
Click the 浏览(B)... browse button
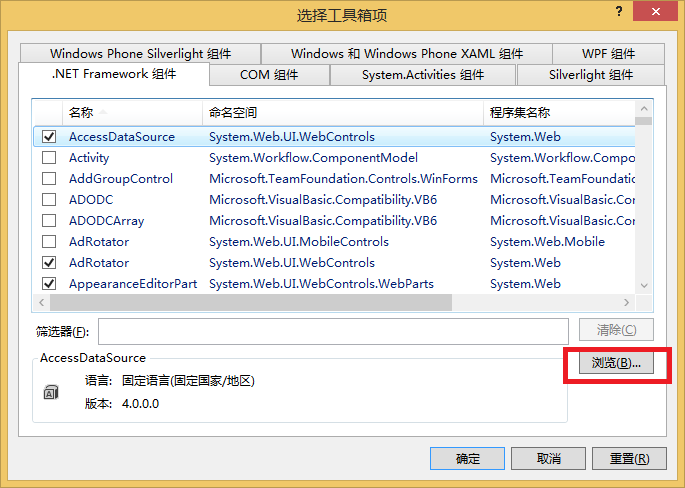pos(616,364)
